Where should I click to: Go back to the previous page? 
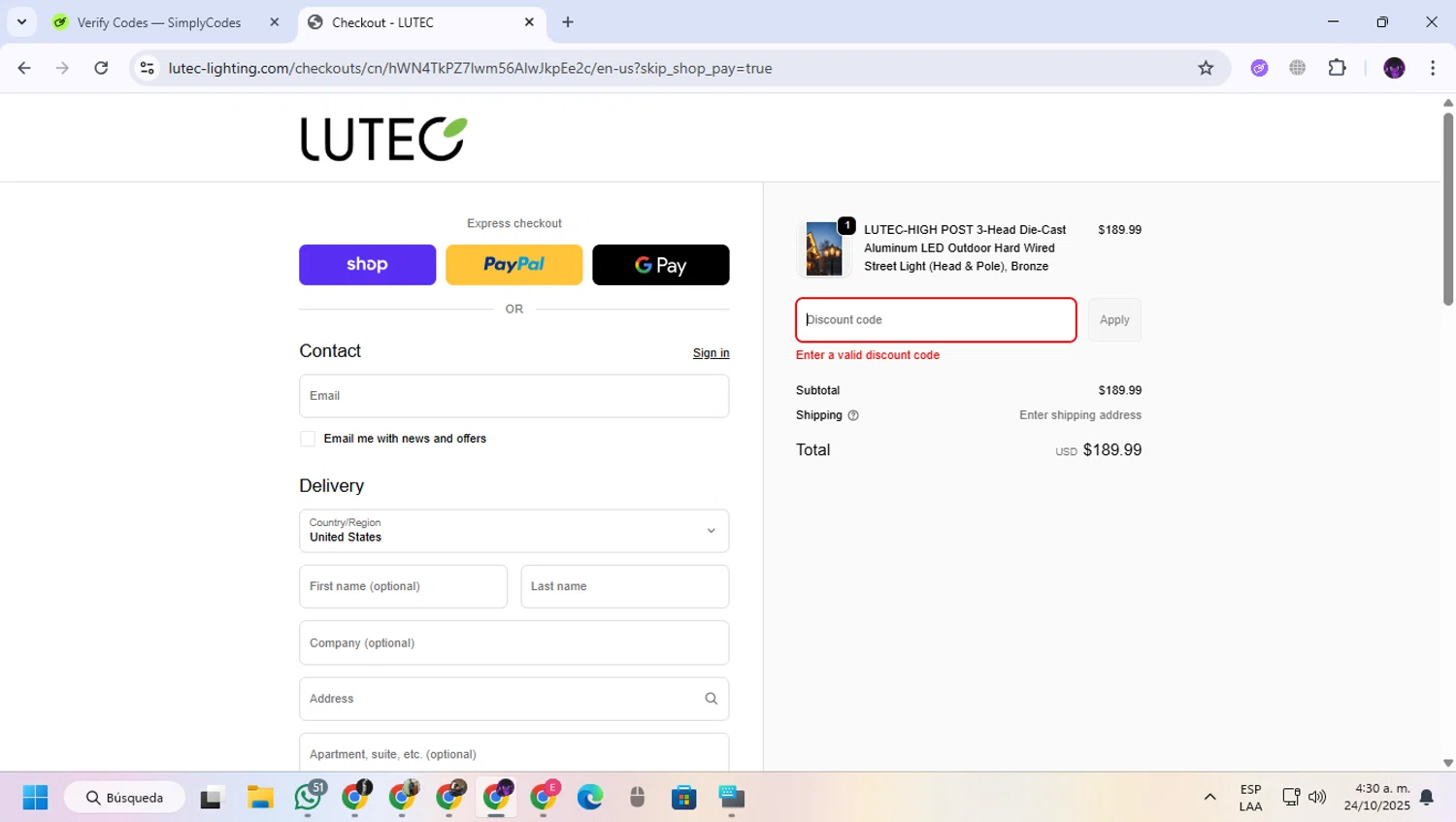pos(24,68)
